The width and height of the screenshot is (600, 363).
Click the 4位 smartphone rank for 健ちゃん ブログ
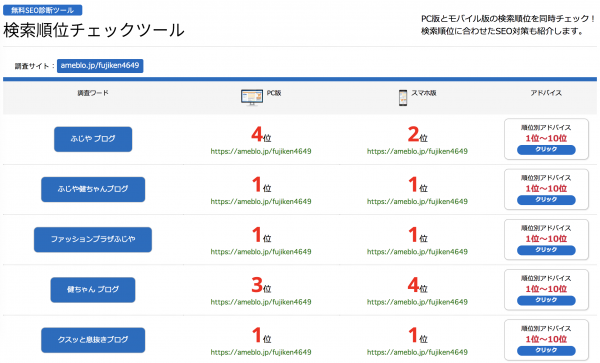pyautogui.click(x=417, y=285)
